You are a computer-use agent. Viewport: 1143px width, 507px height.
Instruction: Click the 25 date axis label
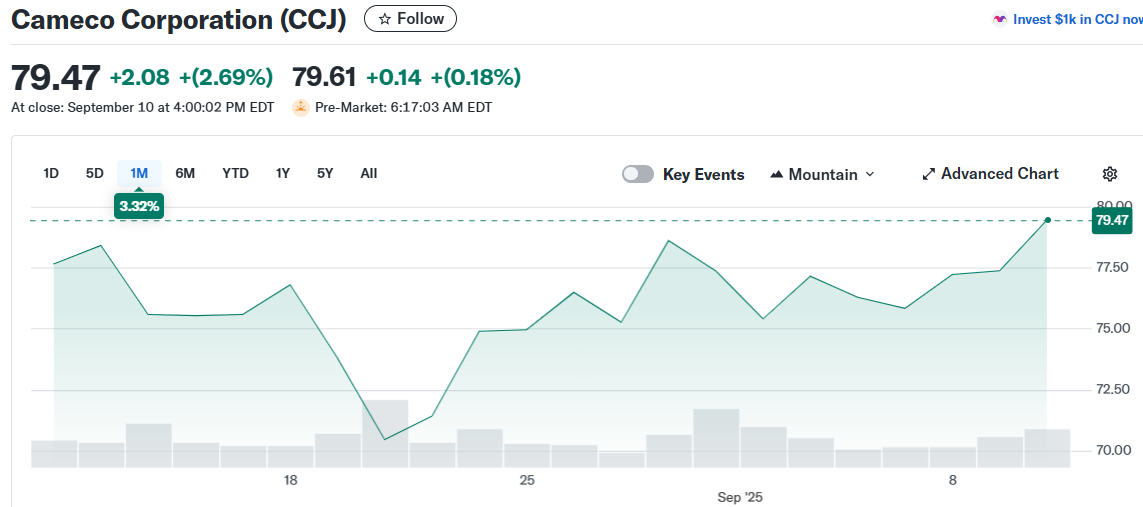click(x=527, y=480)
